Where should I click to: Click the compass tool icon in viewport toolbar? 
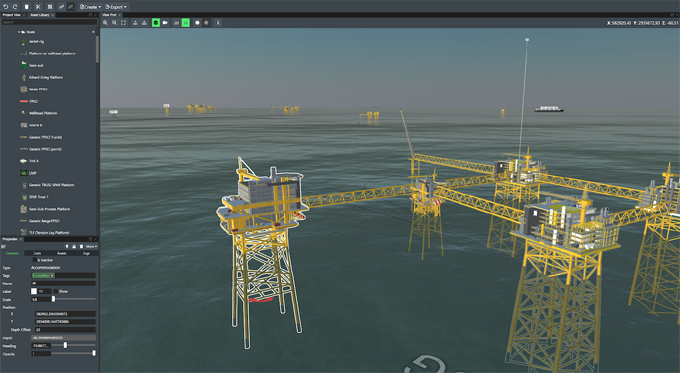pyautogui.click(x=218, y=23)
